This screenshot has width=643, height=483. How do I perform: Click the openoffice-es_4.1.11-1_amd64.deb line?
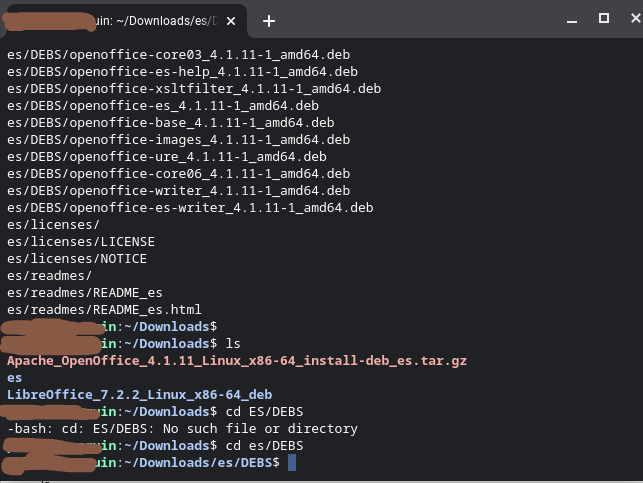(163, 106)
